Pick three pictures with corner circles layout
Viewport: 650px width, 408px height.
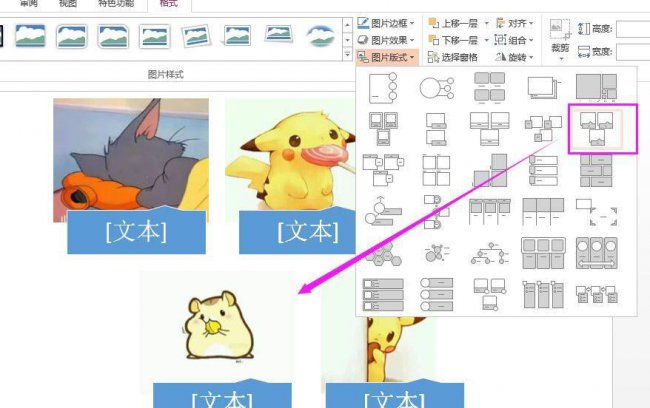point(490,295)
